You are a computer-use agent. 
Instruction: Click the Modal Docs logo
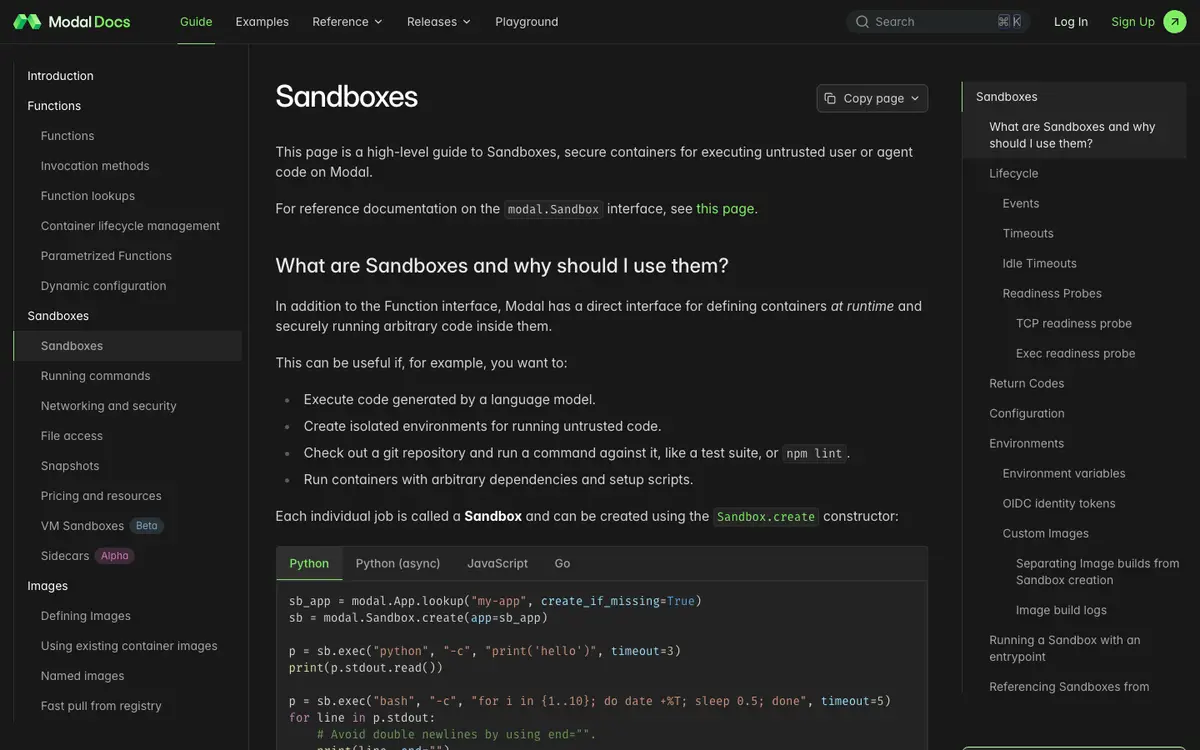coord(71,21)
